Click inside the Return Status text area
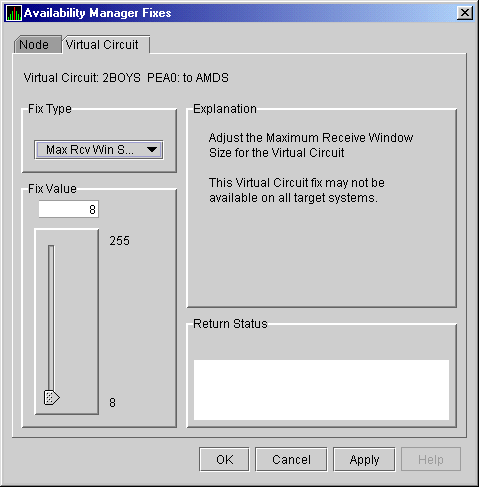The image size is (479, 487). [x=321, y=390]
